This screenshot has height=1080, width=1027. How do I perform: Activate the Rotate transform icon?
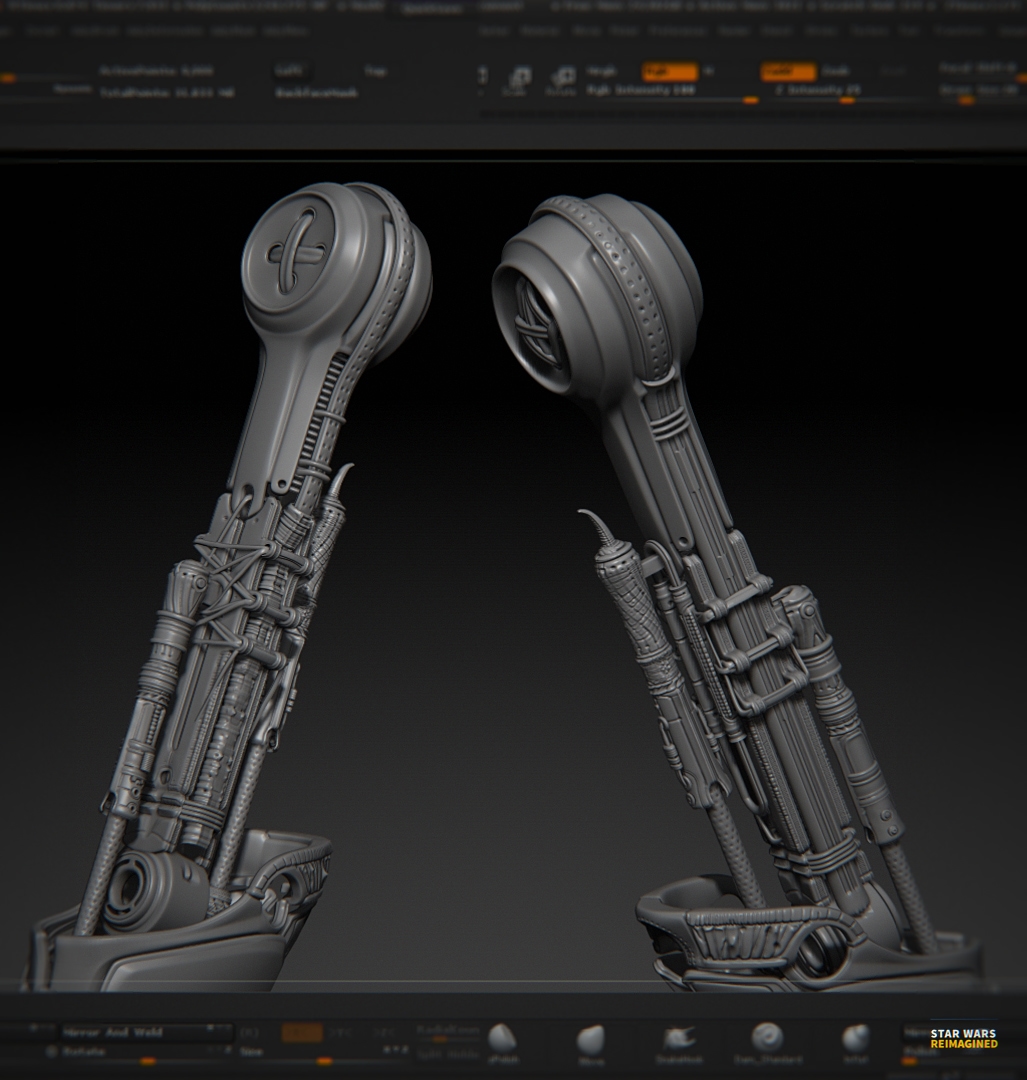pyautogui.click(x=561, y=81)
